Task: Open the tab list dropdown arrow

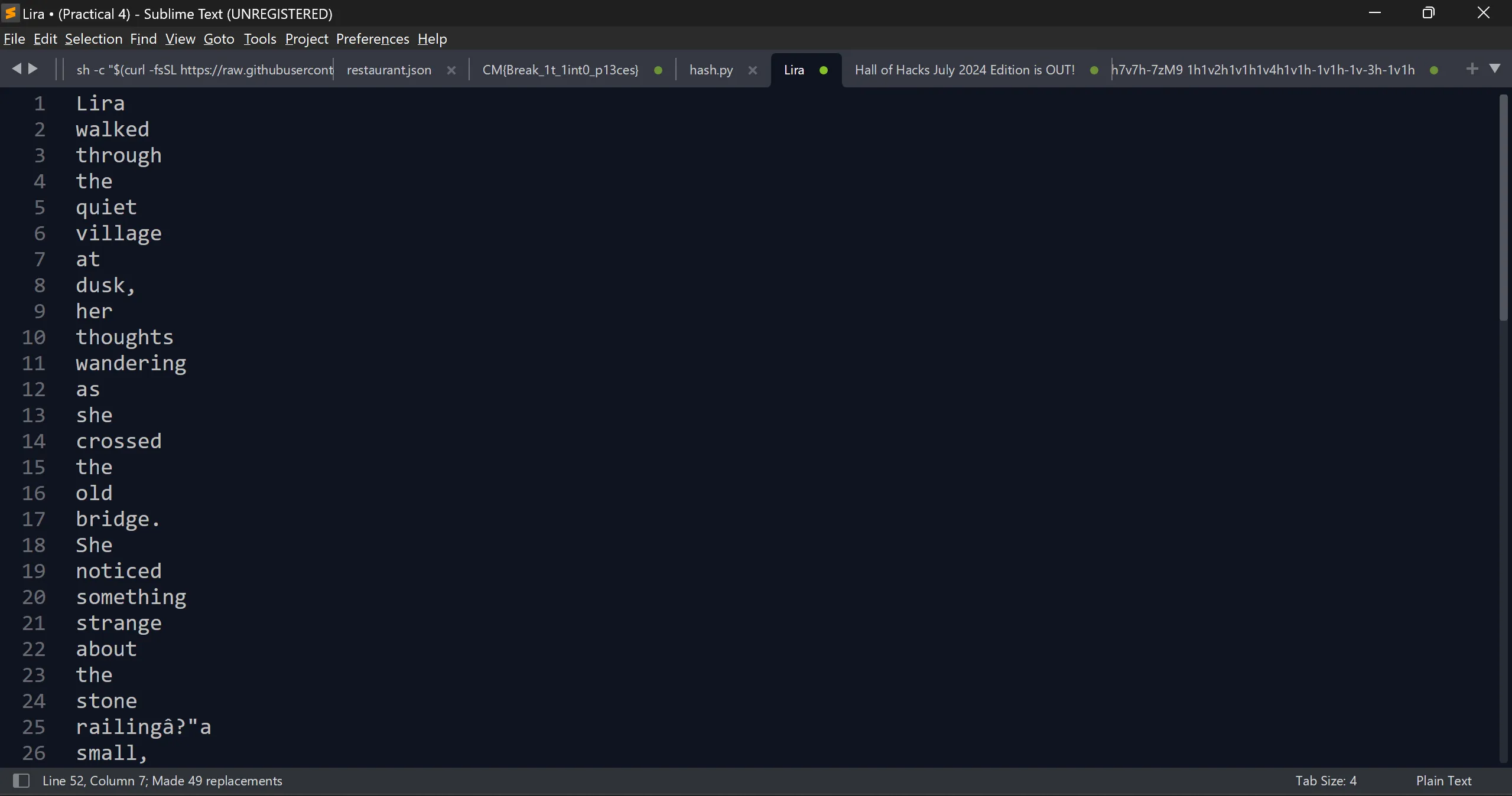Action: (x=1495, y=69)
